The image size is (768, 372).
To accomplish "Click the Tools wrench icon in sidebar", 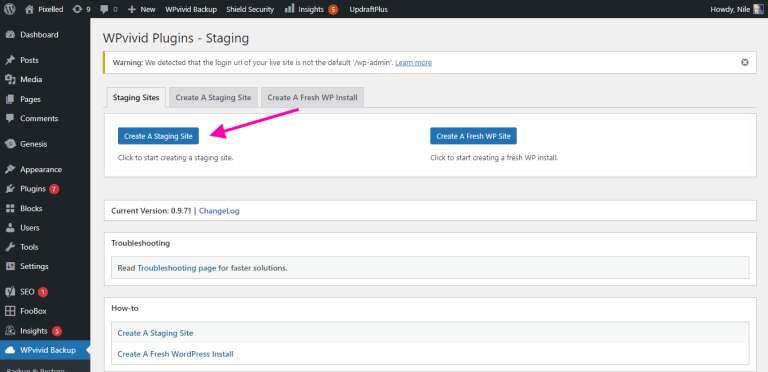I will click(10, 247).
